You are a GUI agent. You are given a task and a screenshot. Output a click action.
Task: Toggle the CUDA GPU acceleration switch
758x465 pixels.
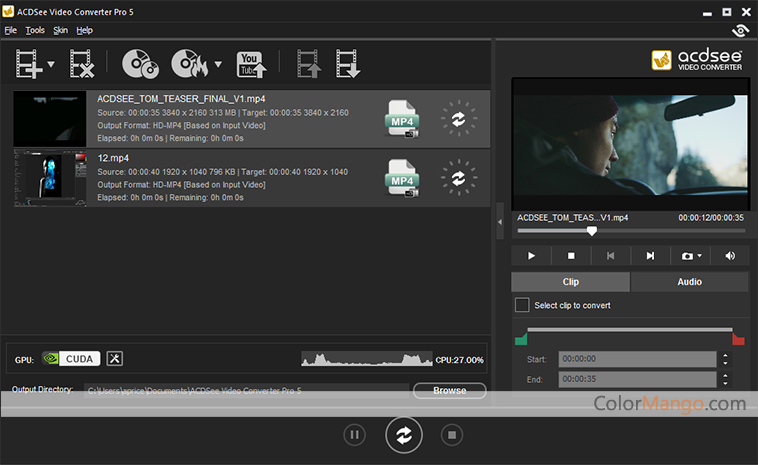pyautogui.click(x=71, y=359)
